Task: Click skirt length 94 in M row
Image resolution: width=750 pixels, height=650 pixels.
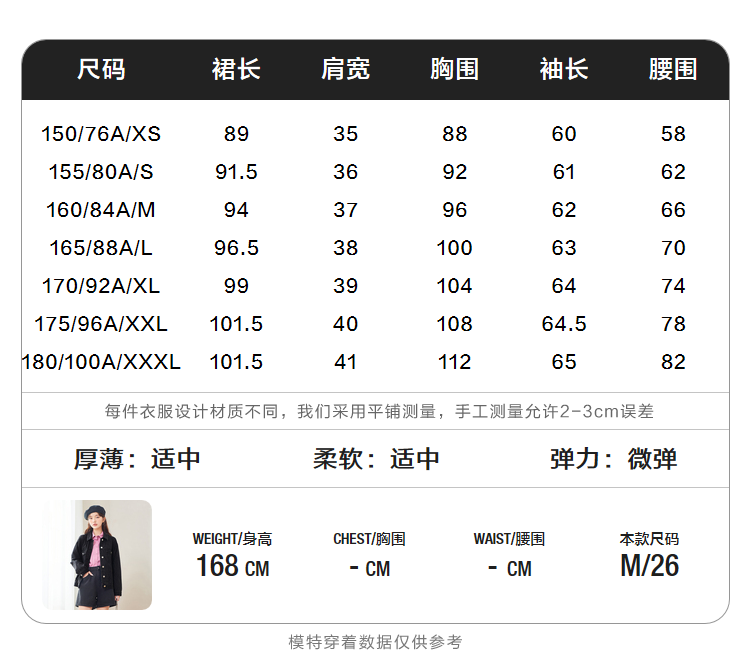Action: point(236,210)
